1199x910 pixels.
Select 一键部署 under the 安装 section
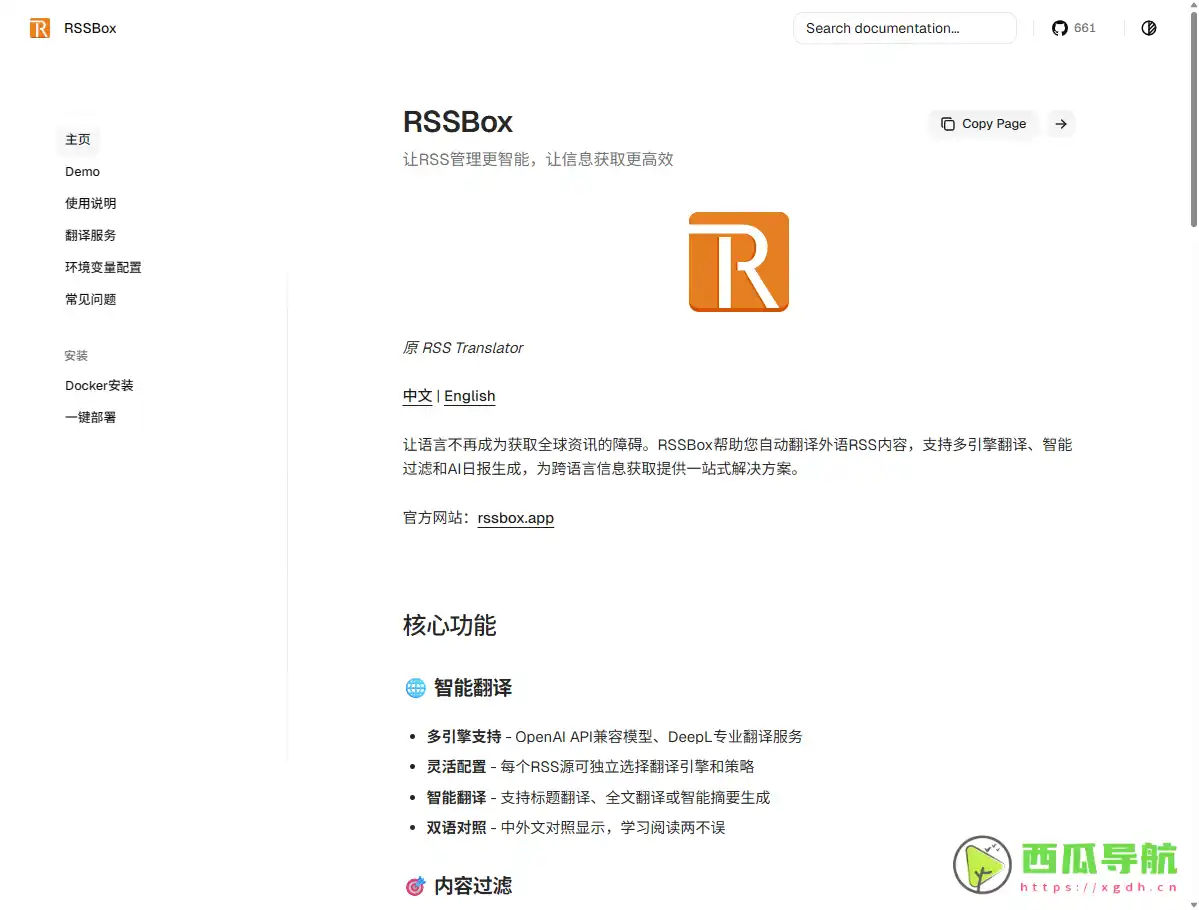pyautogui.click(x=90, y=417)
